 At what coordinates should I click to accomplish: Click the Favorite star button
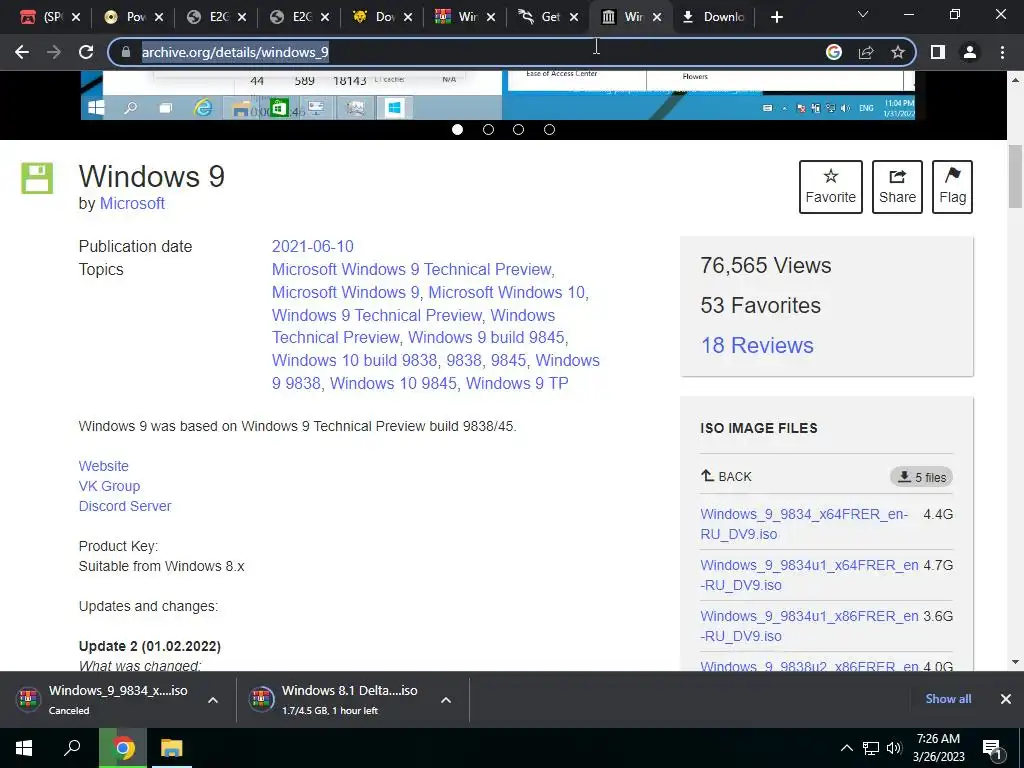tap(831, 187)
